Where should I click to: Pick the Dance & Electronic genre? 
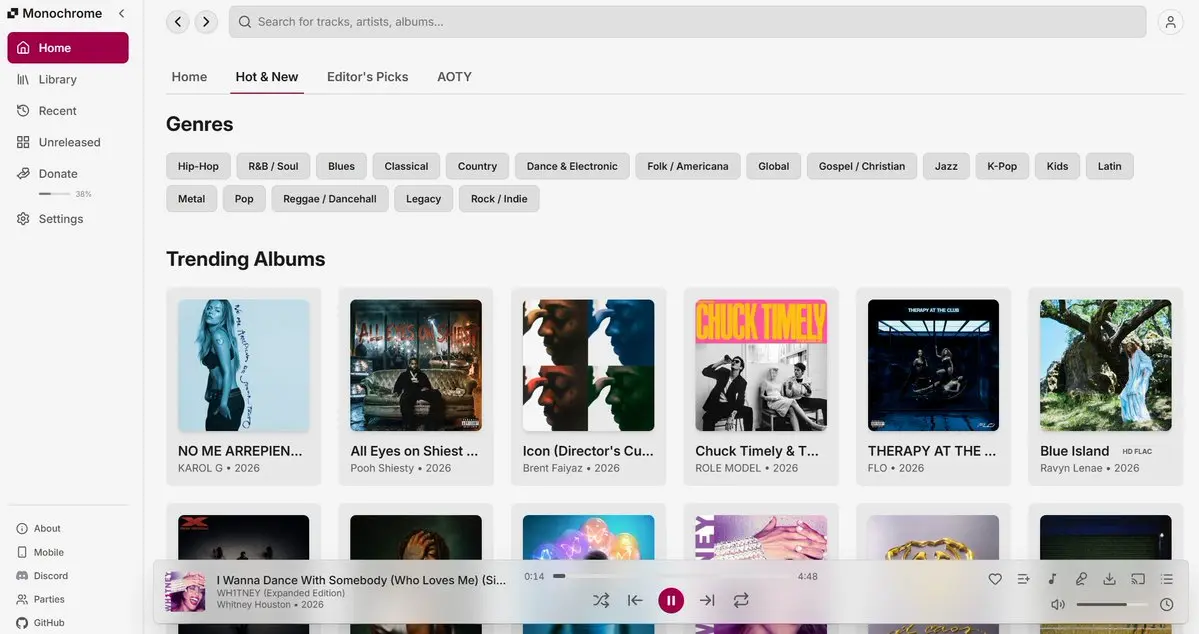(572, 166)
